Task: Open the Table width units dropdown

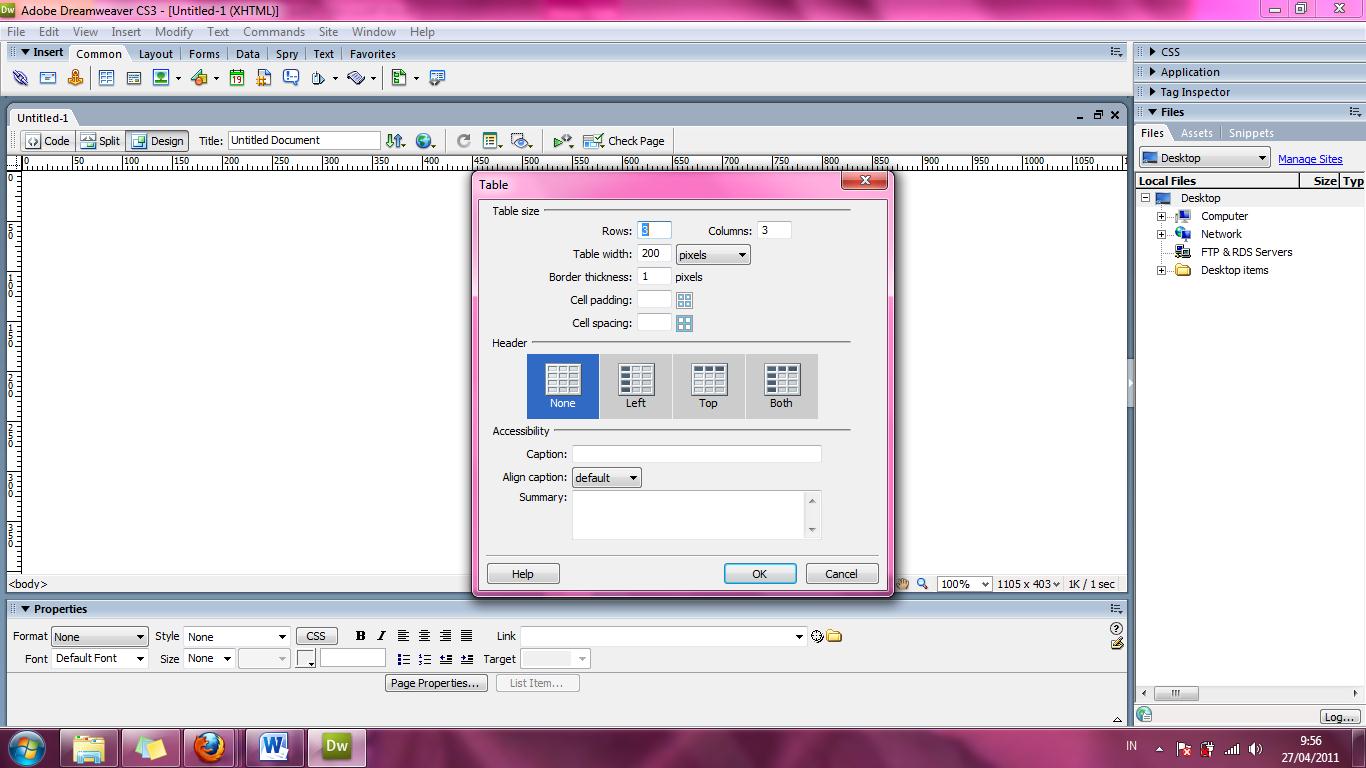Action: click(711, 254)
